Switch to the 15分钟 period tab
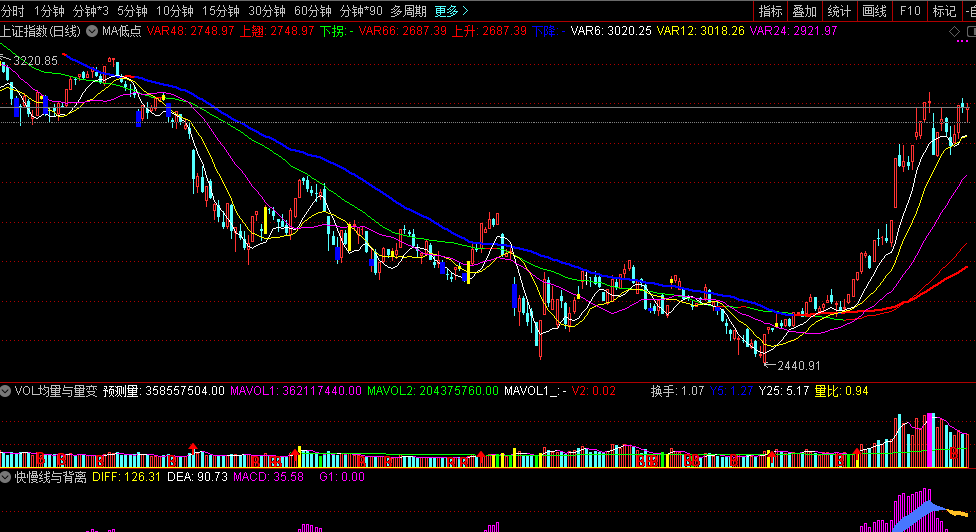Image resolution: width=976 pixels, height=532 pixels. 221,11
